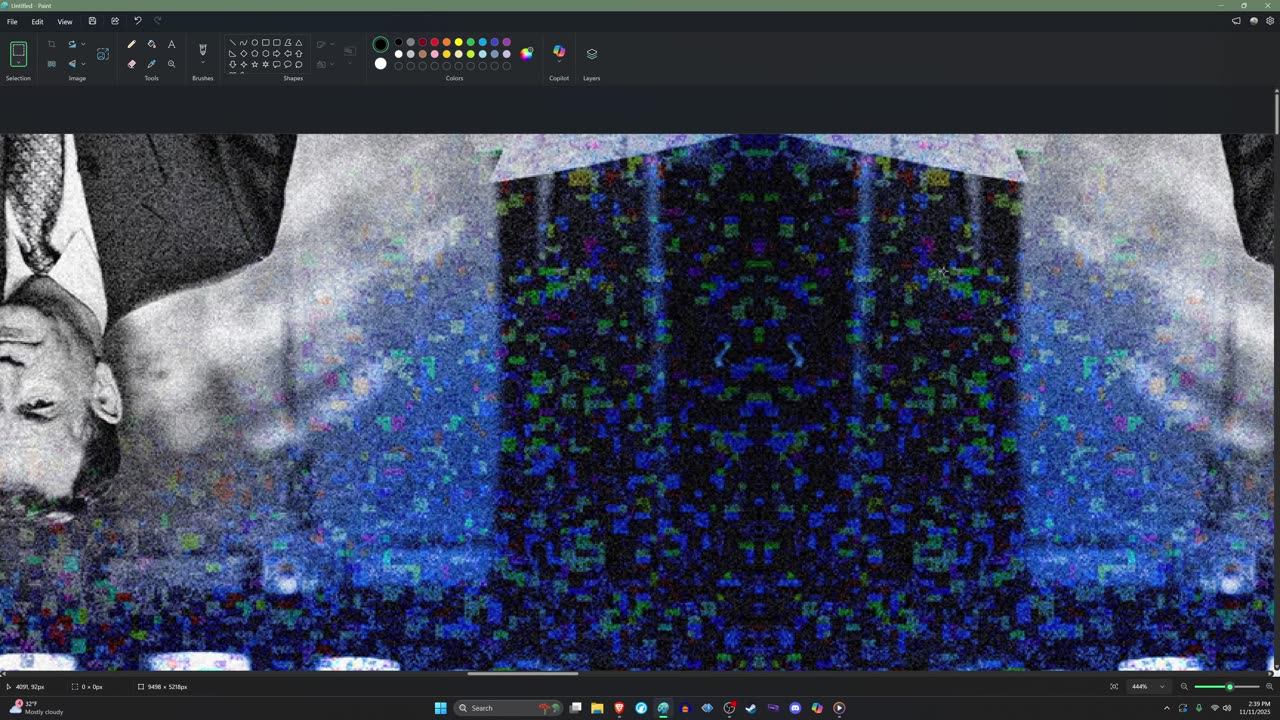This screenshot has width=1280, height=720.
Task: Expand the Selection options dropdown
Action: click(x=18, y=64)
